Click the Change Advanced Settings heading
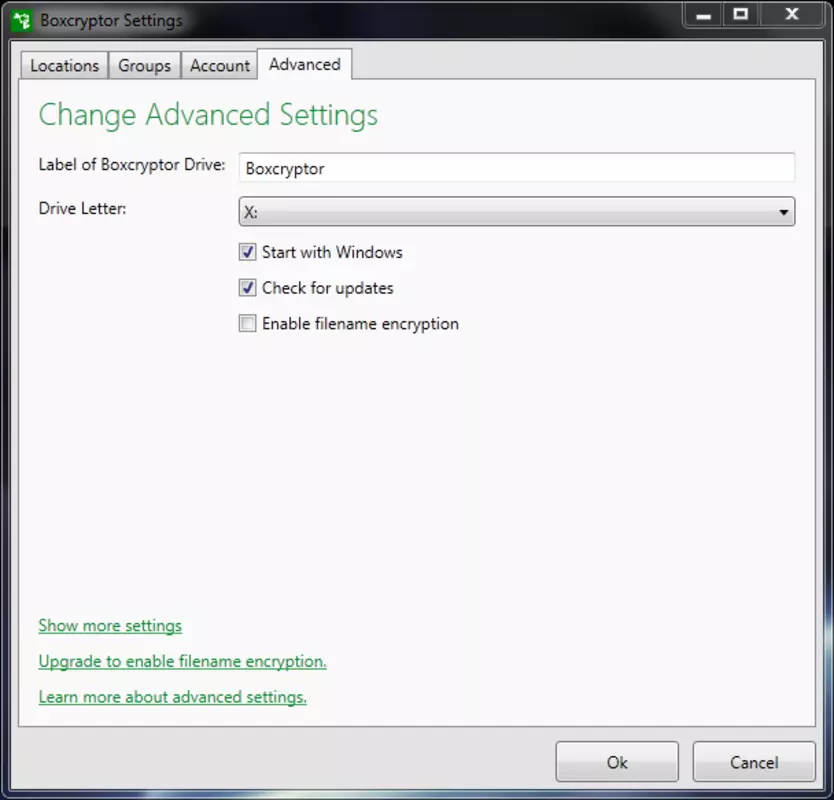This screenshot has height=800, width=834. point(208,115)
